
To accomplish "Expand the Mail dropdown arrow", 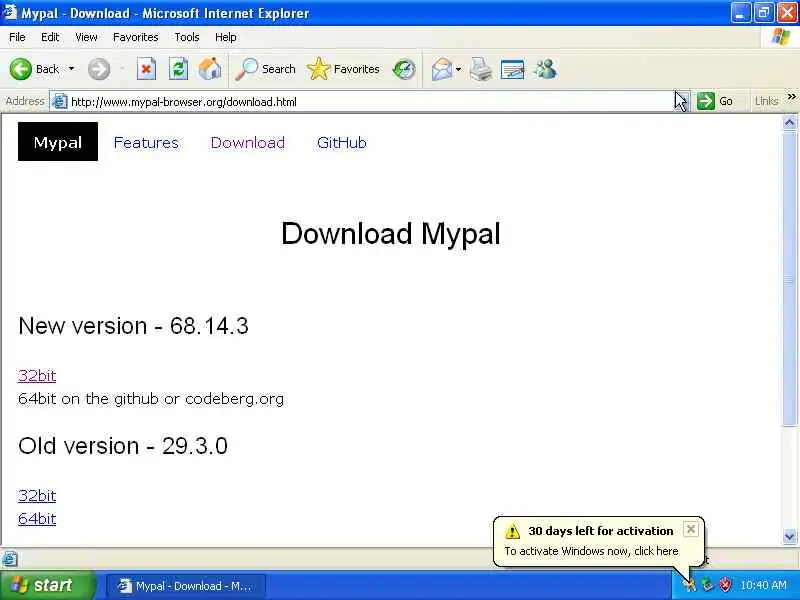I will coord(458,69).
